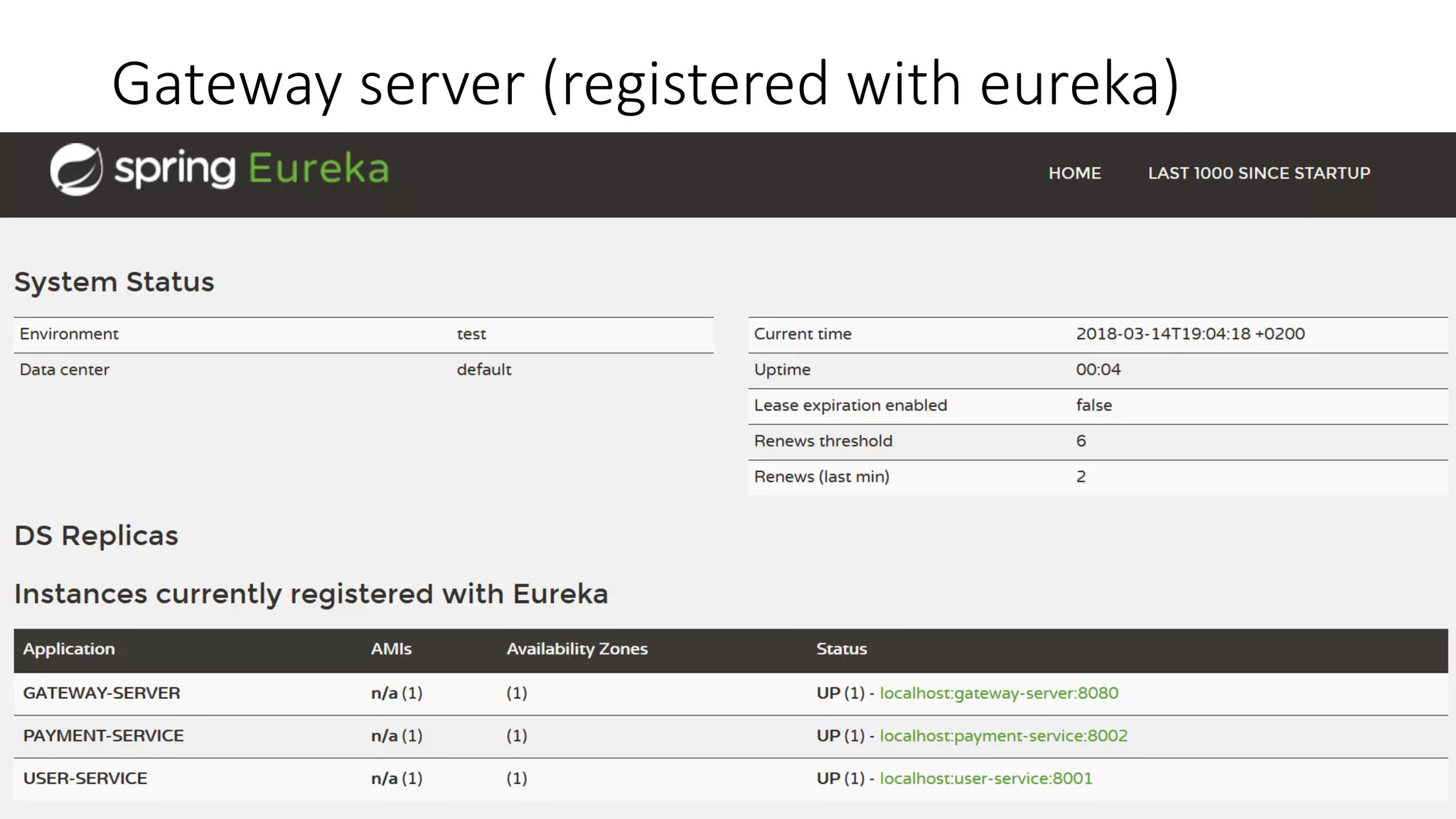
Task: Open localhost:payment-service:8002 instance link
Action: (1003, 736)
